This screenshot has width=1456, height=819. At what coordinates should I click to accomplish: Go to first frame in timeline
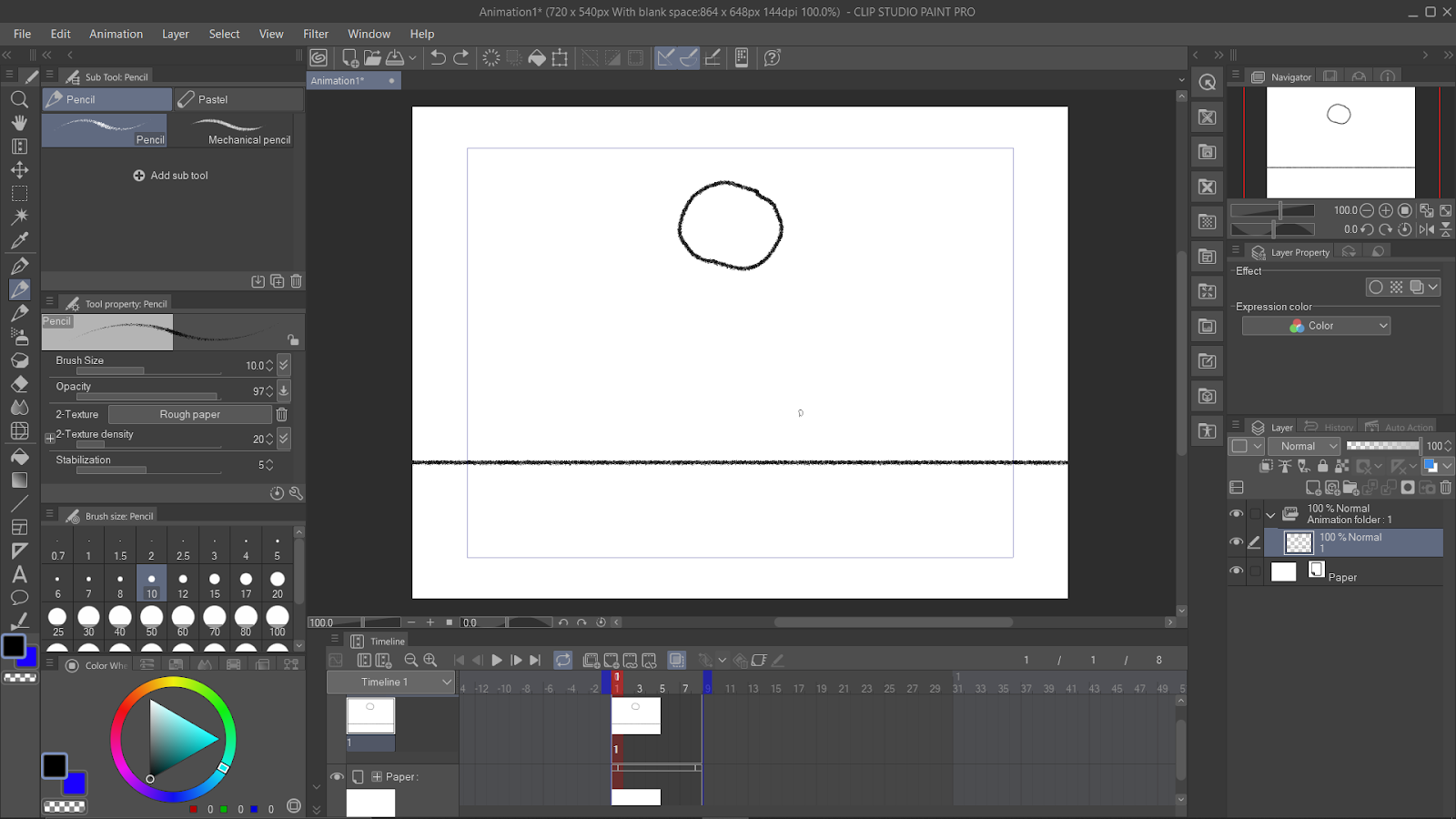(459, 660)
